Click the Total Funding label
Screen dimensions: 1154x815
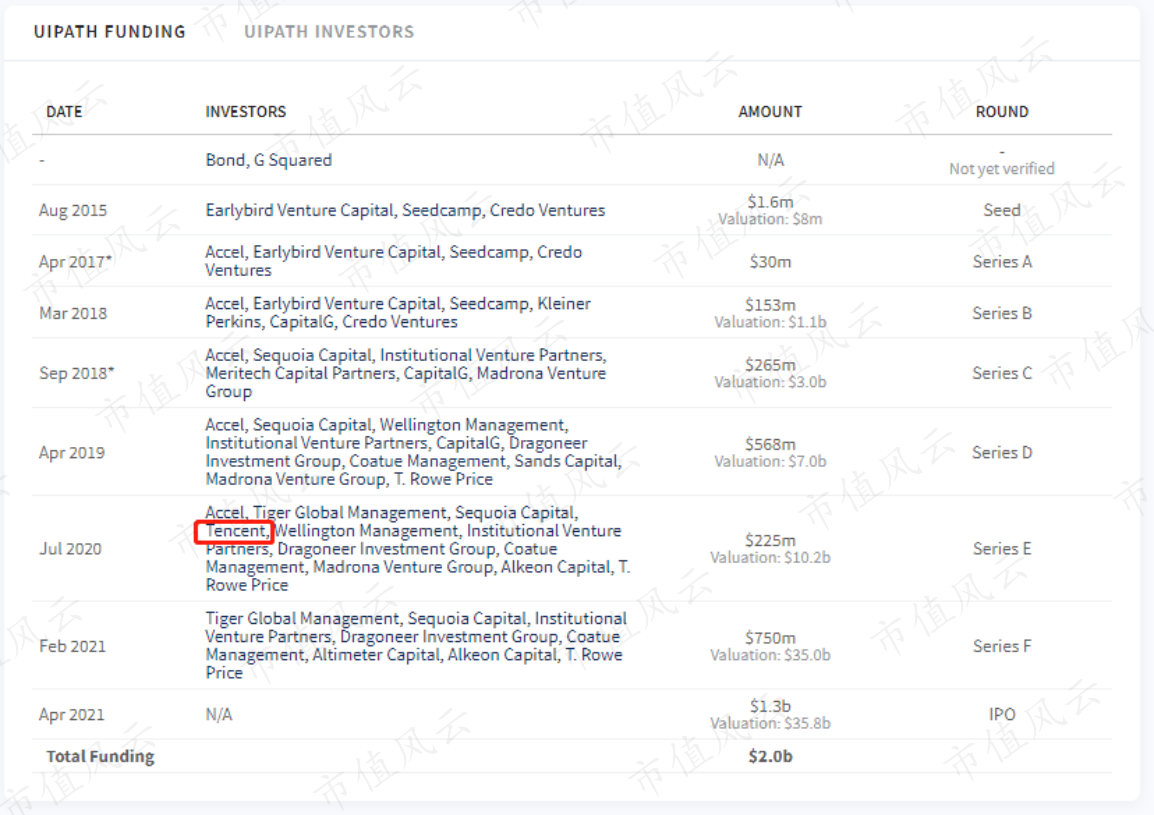pyautogui.click(x=100, y=756)
